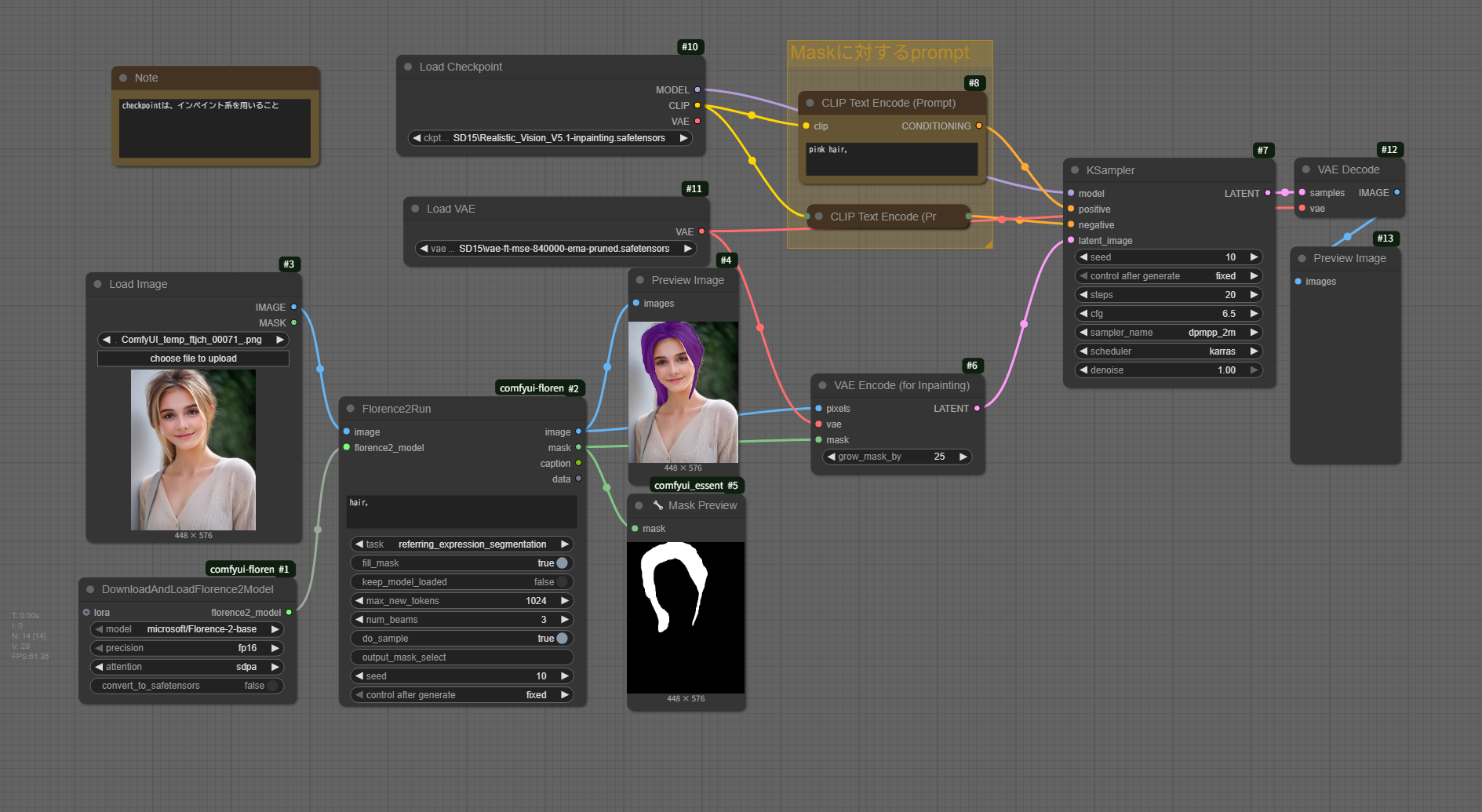
Task: Collapse the Load Checkpoint node via its dot
Action: 408,67
